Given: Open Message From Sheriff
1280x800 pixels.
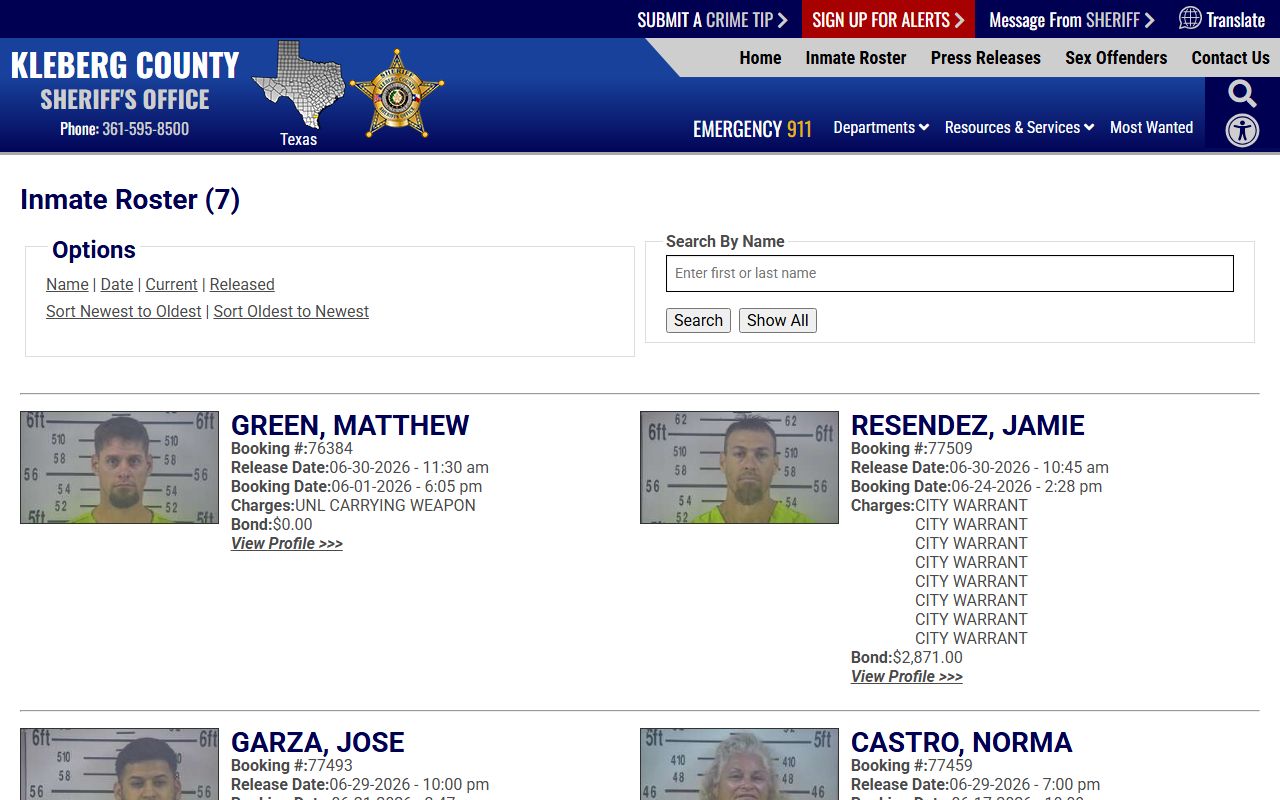Looking at the screenshot, I should [x=1072, y=20].
